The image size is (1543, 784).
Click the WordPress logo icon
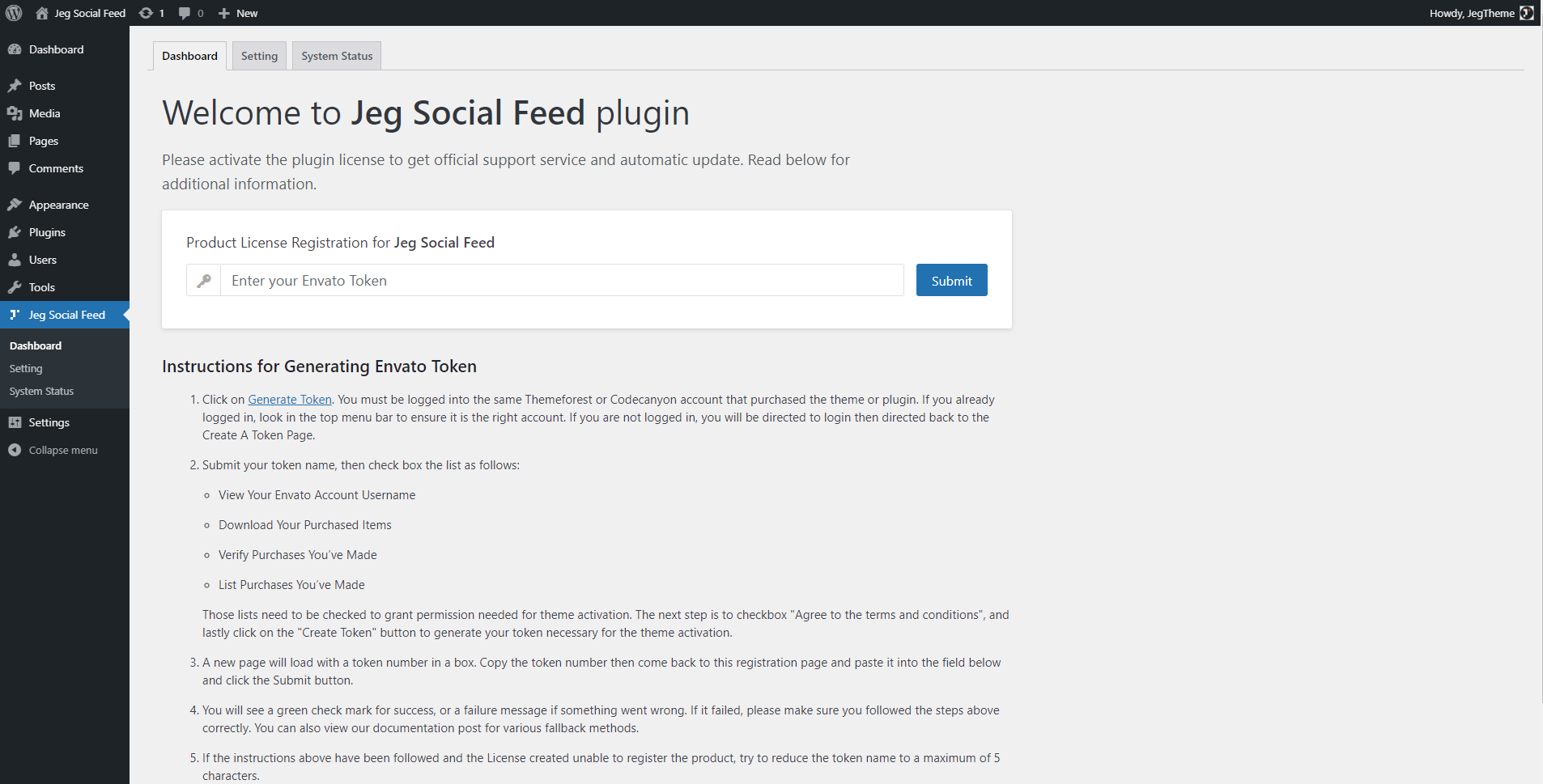click(x=14, y=13)
